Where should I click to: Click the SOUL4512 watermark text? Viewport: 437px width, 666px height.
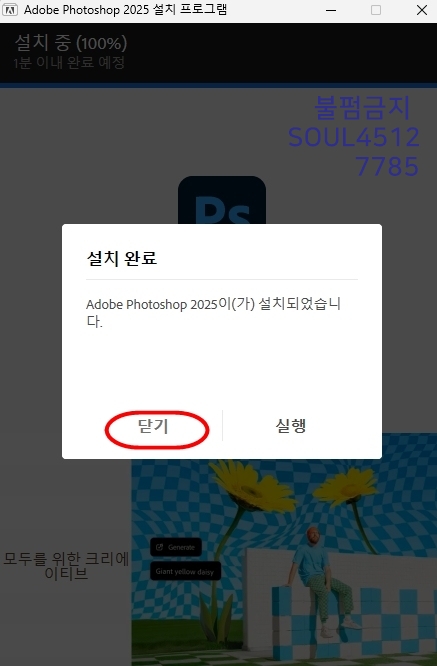[354, 137]
